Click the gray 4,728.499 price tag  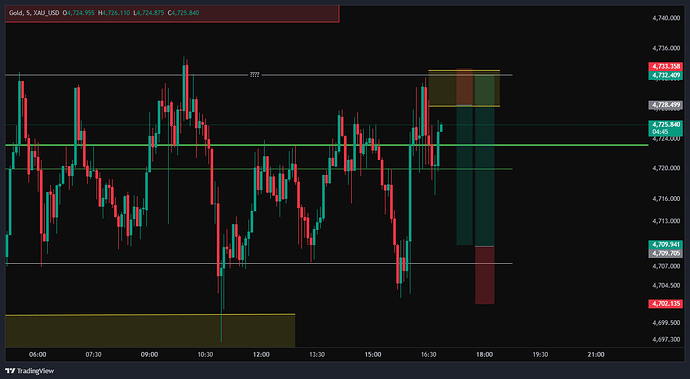pyautogui.click(x=665, y=105)
